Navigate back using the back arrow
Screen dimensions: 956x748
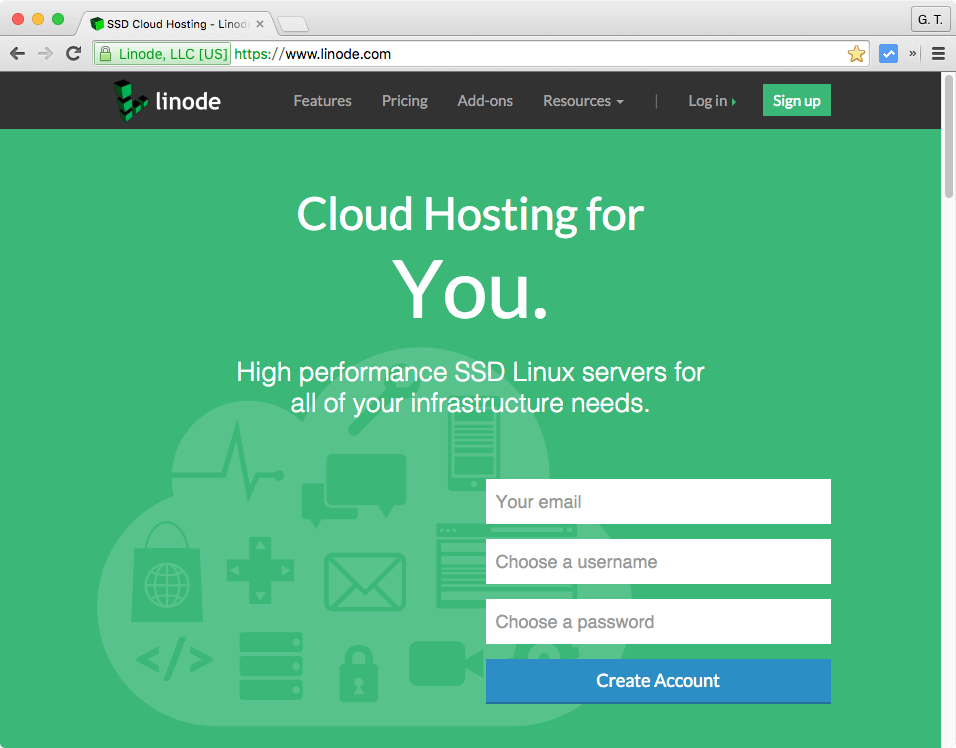tap(17, 53)
